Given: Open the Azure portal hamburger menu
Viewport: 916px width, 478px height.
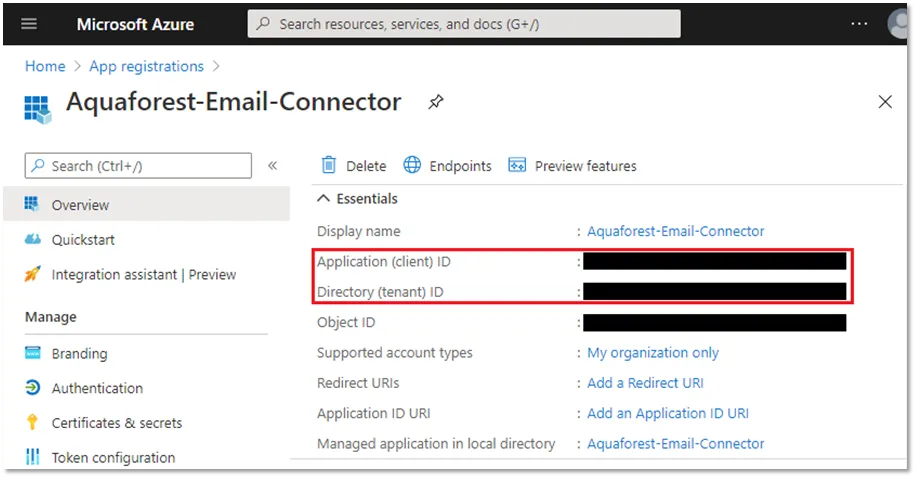Looking at the screenshot, I should pos(28,23).
